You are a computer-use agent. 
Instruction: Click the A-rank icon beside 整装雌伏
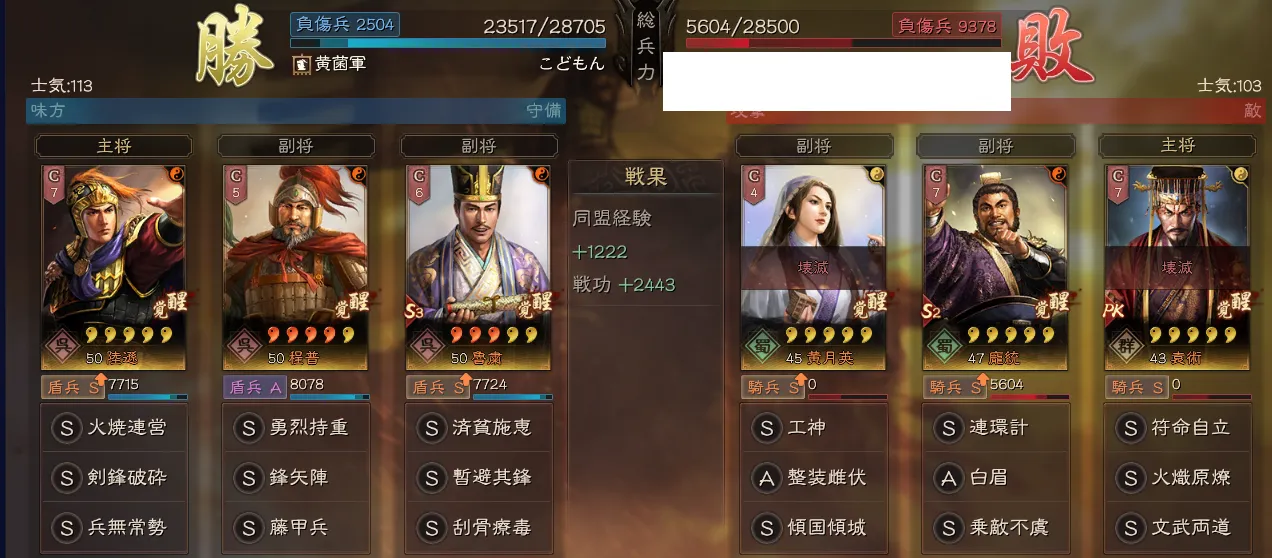tap(767, 478)
